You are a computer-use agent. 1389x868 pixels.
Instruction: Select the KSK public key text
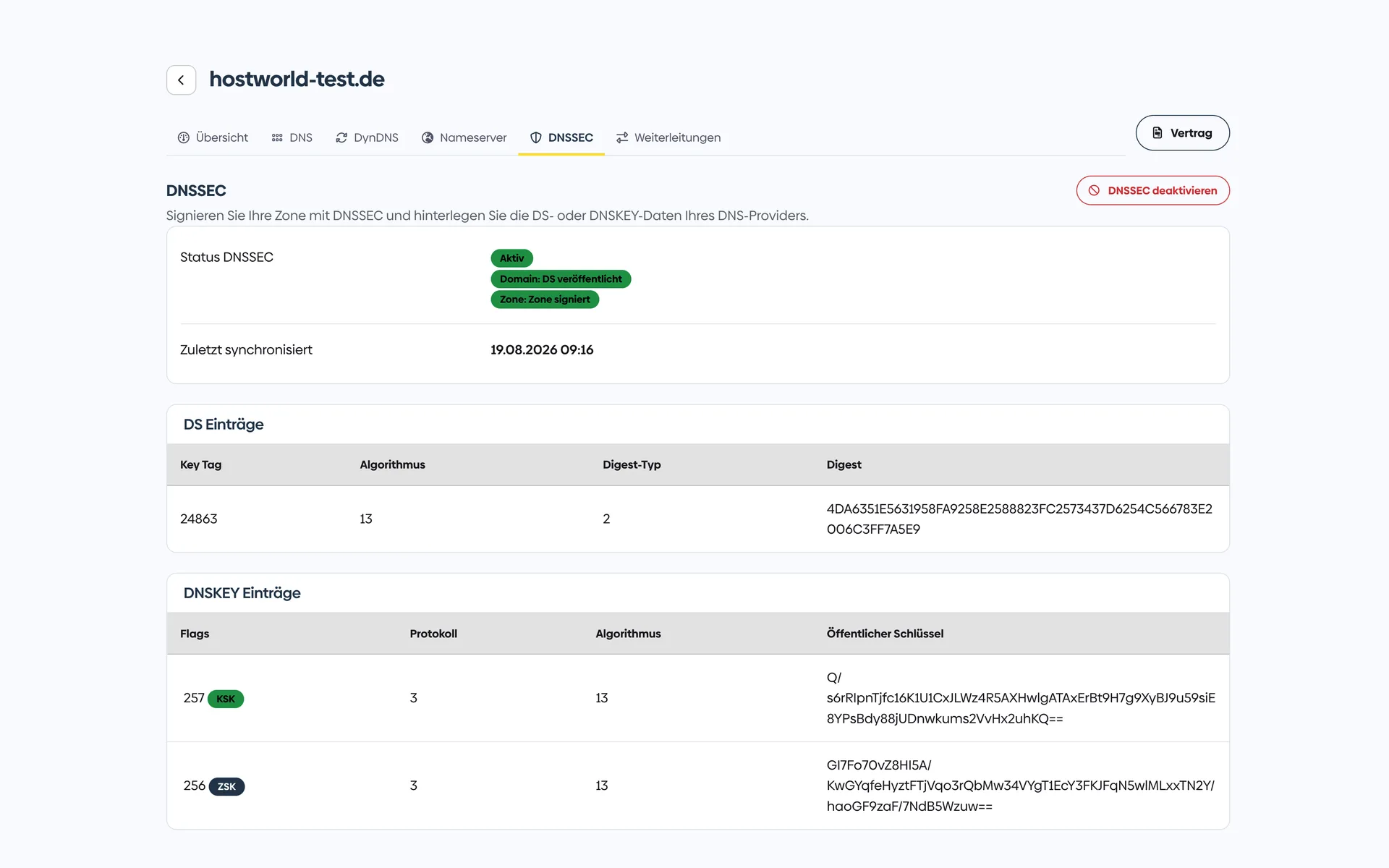pos(1021,698)
